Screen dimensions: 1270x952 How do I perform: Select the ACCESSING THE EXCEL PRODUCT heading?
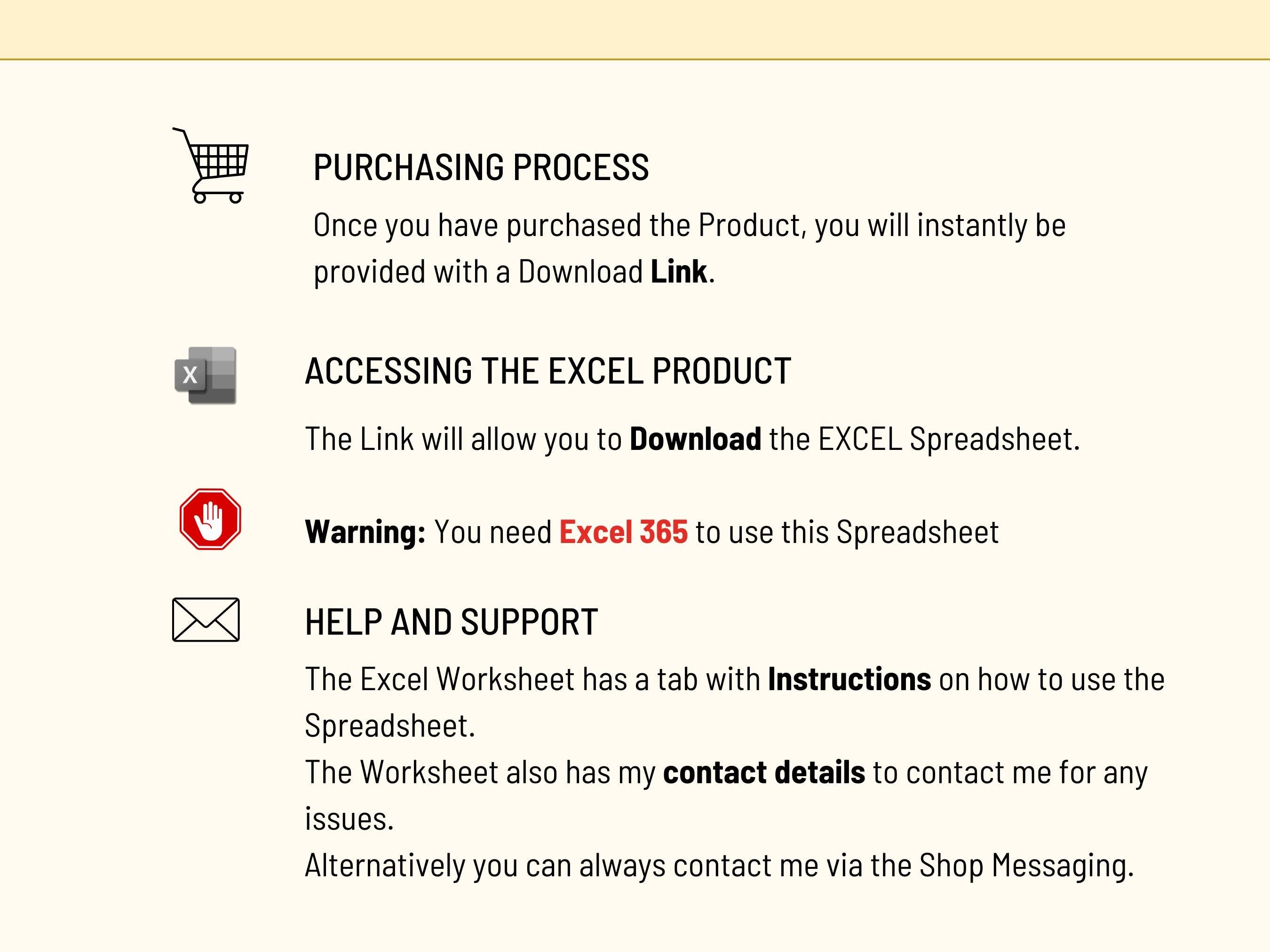pyautogui.click(x=548, y=371)
